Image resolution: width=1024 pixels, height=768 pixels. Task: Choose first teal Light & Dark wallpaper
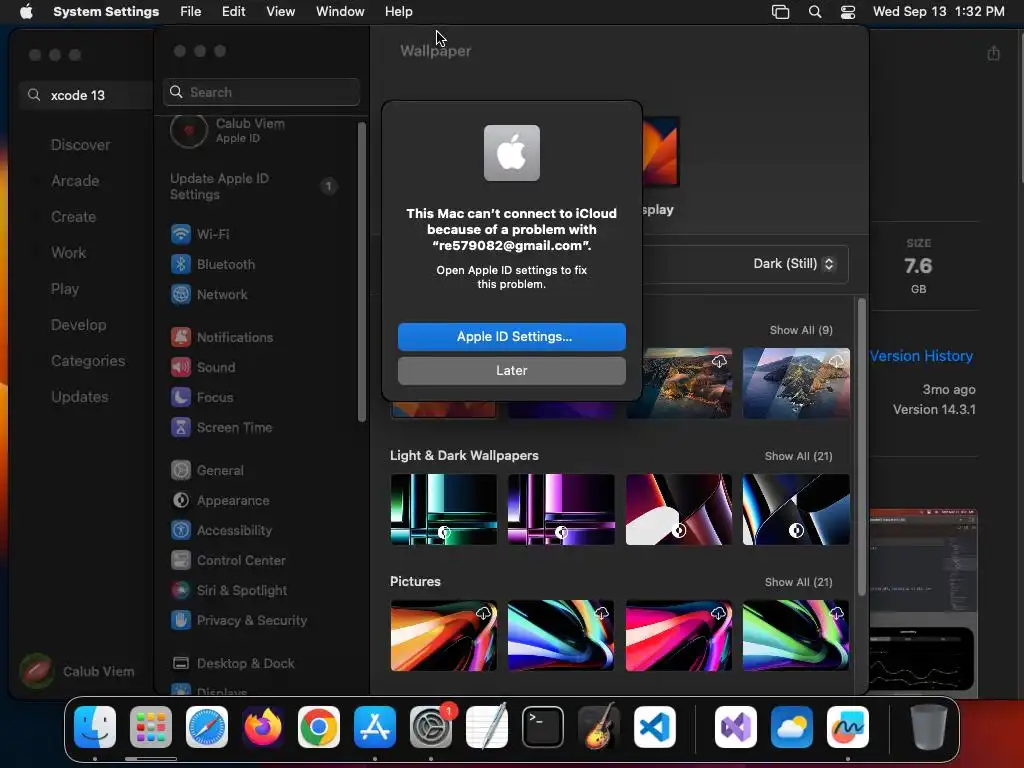click(x=443, y=509)
